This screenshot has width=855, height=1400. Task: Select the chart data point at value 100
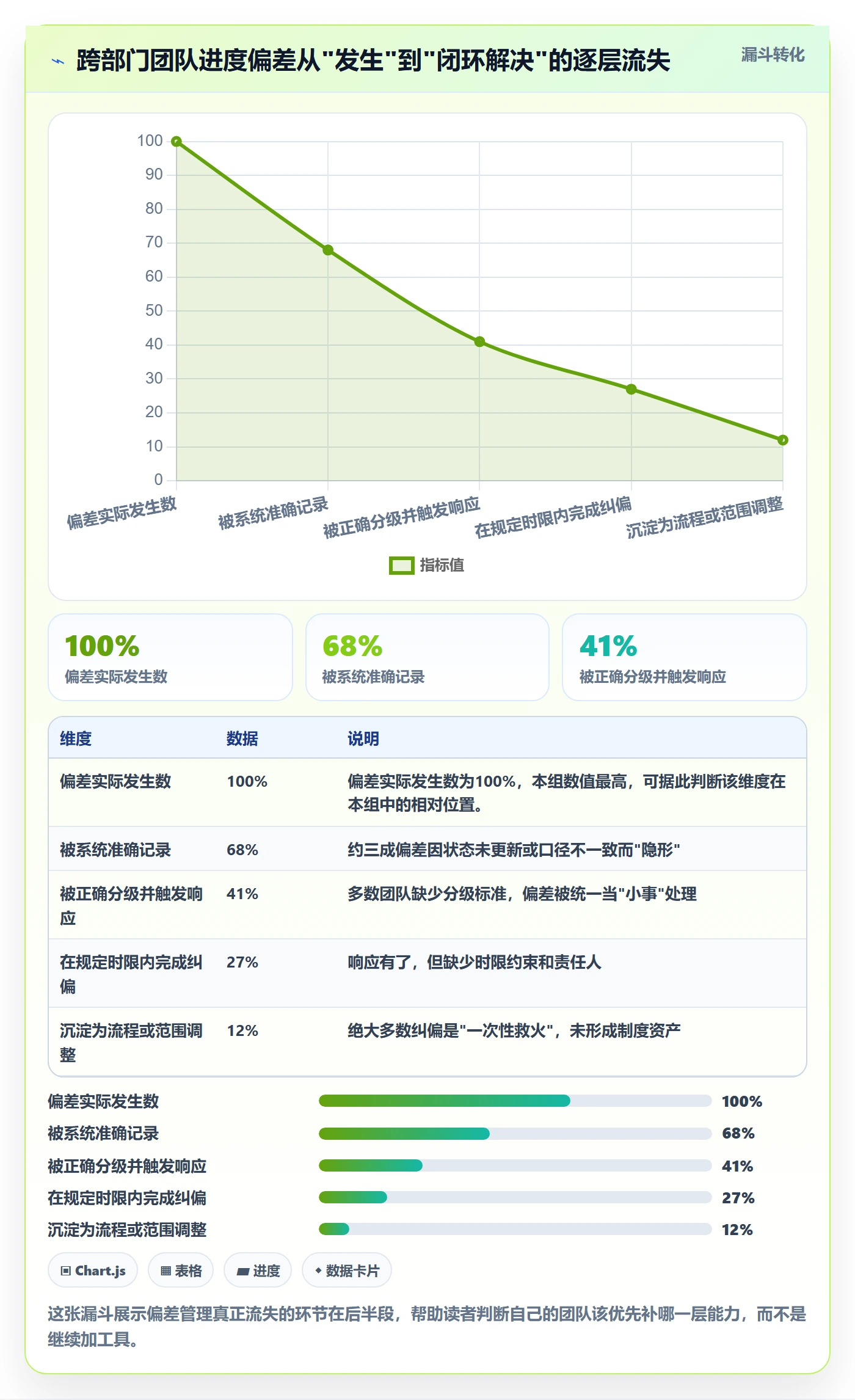pyautogui.click(x=176, y=142)
